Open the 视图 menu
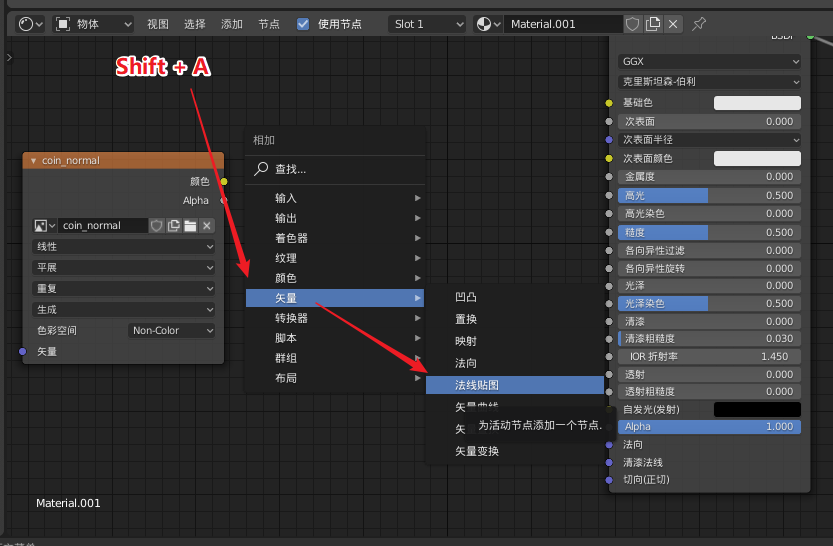The height and width of the screenshot is (546, 833). click(158, 24)
